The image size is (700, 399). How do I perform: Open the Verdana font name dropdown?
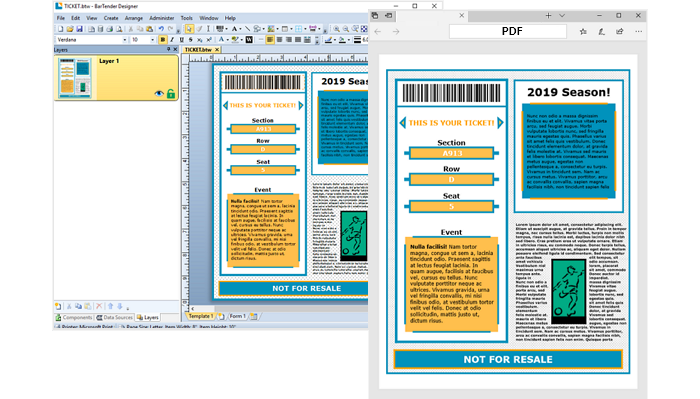tap(125, 40)
